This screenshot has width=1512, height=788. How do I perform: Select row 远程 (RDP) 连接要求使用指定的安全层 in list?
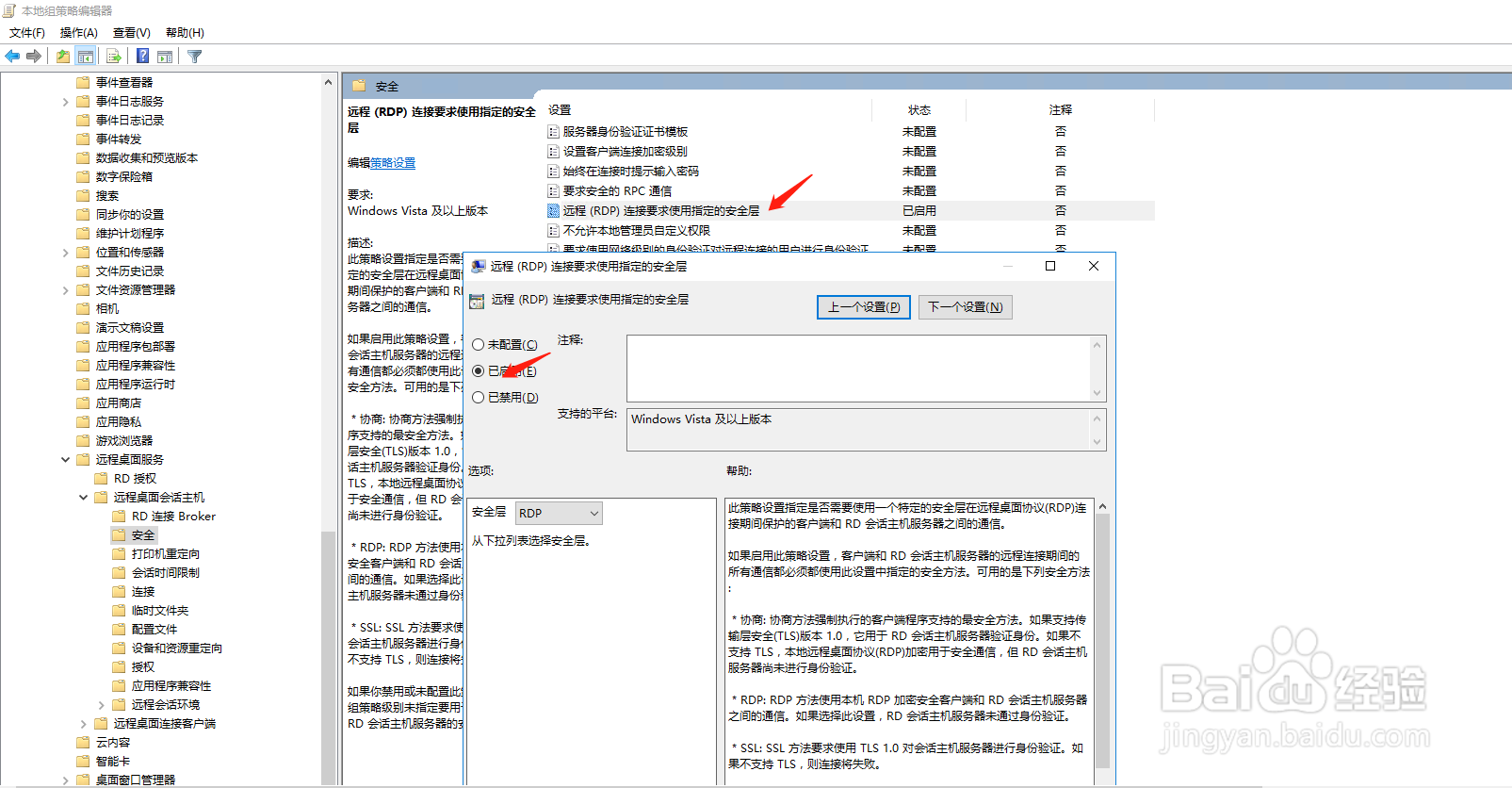tap(850, 210)
